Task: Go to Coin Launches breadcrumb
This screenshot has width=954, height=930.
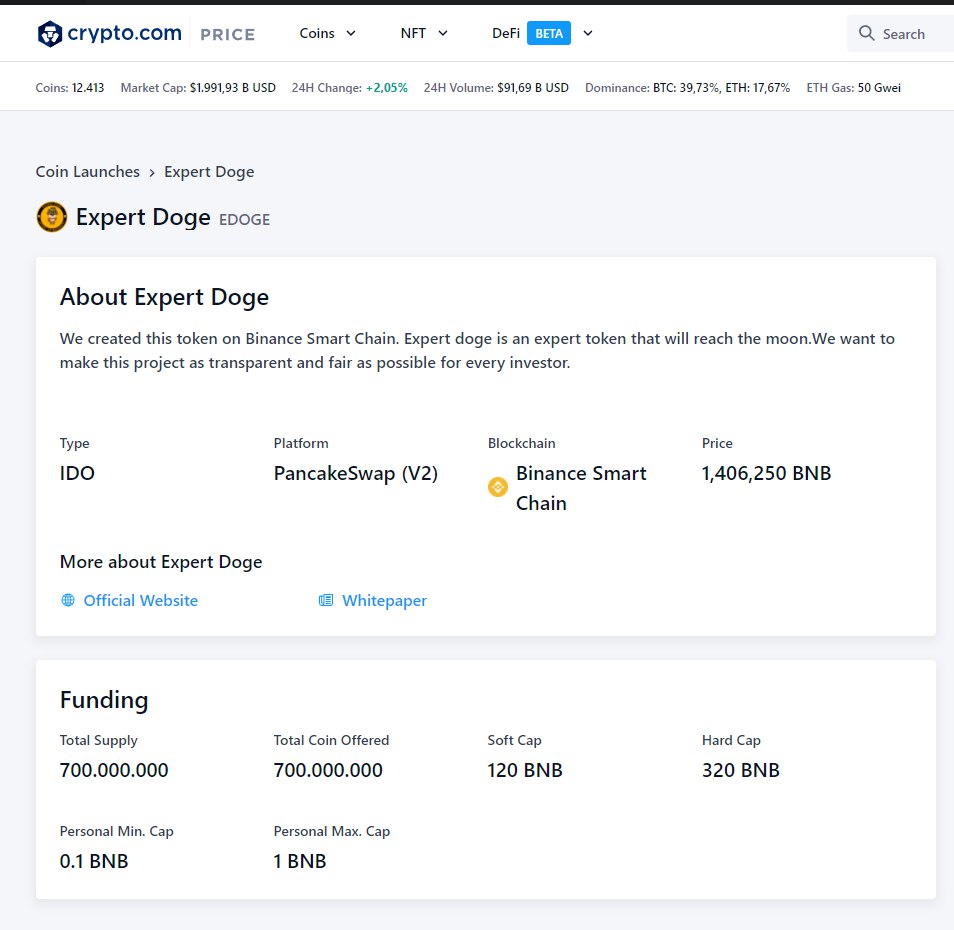Action: tap(88, 172)
